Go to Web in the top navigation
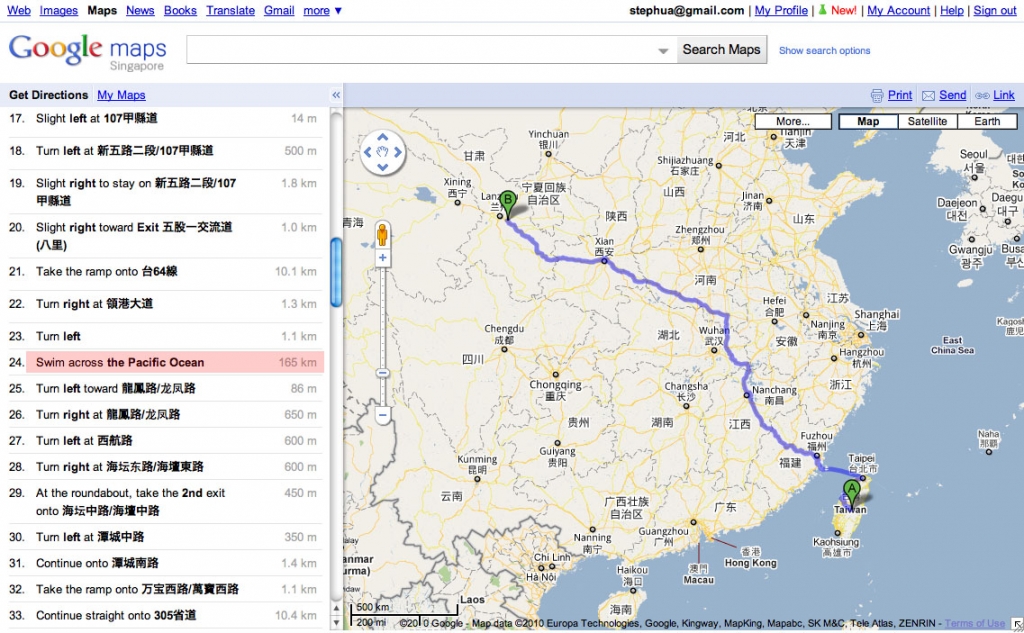Screen dimensions: 1024x633 18,10
